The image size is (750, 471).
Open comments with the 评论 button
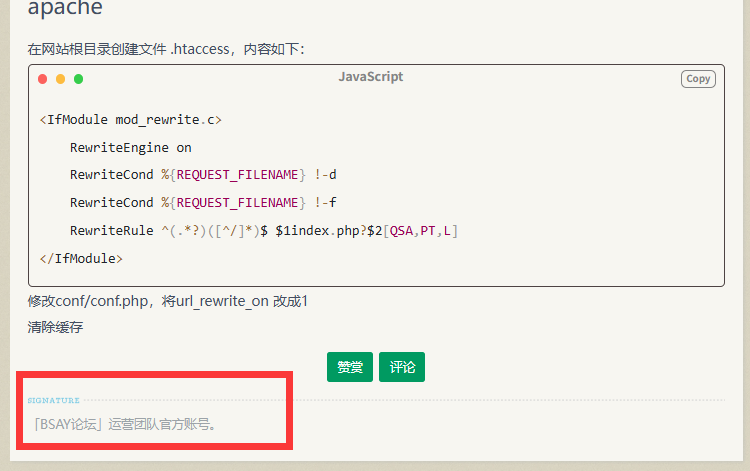tap(402, 367)
